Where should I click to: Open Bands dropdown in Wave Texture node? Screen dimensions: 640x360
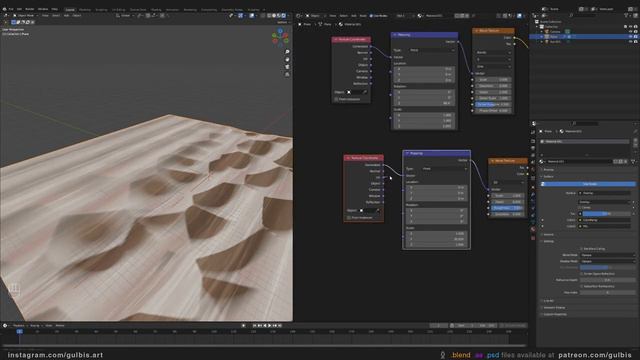point(493,53)
